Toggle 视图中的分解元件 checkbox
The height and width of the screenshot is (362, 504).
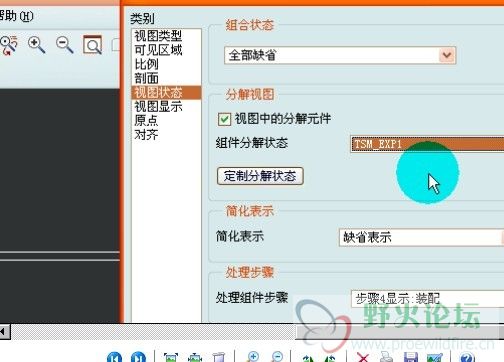coord(224,119)
